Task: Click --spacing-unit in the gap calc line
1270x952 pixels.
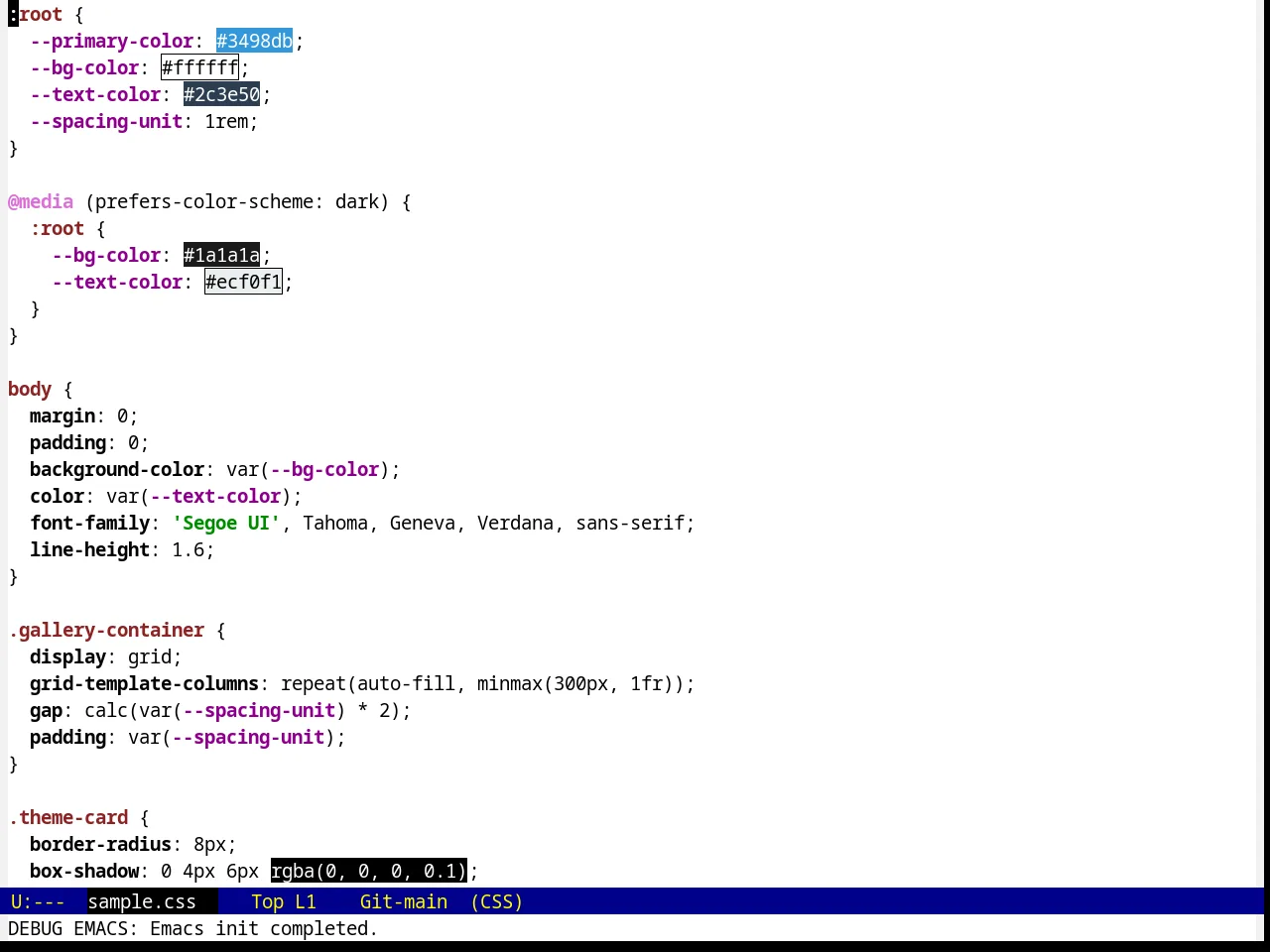Action: pyautogui.click(x=259, y=710)
